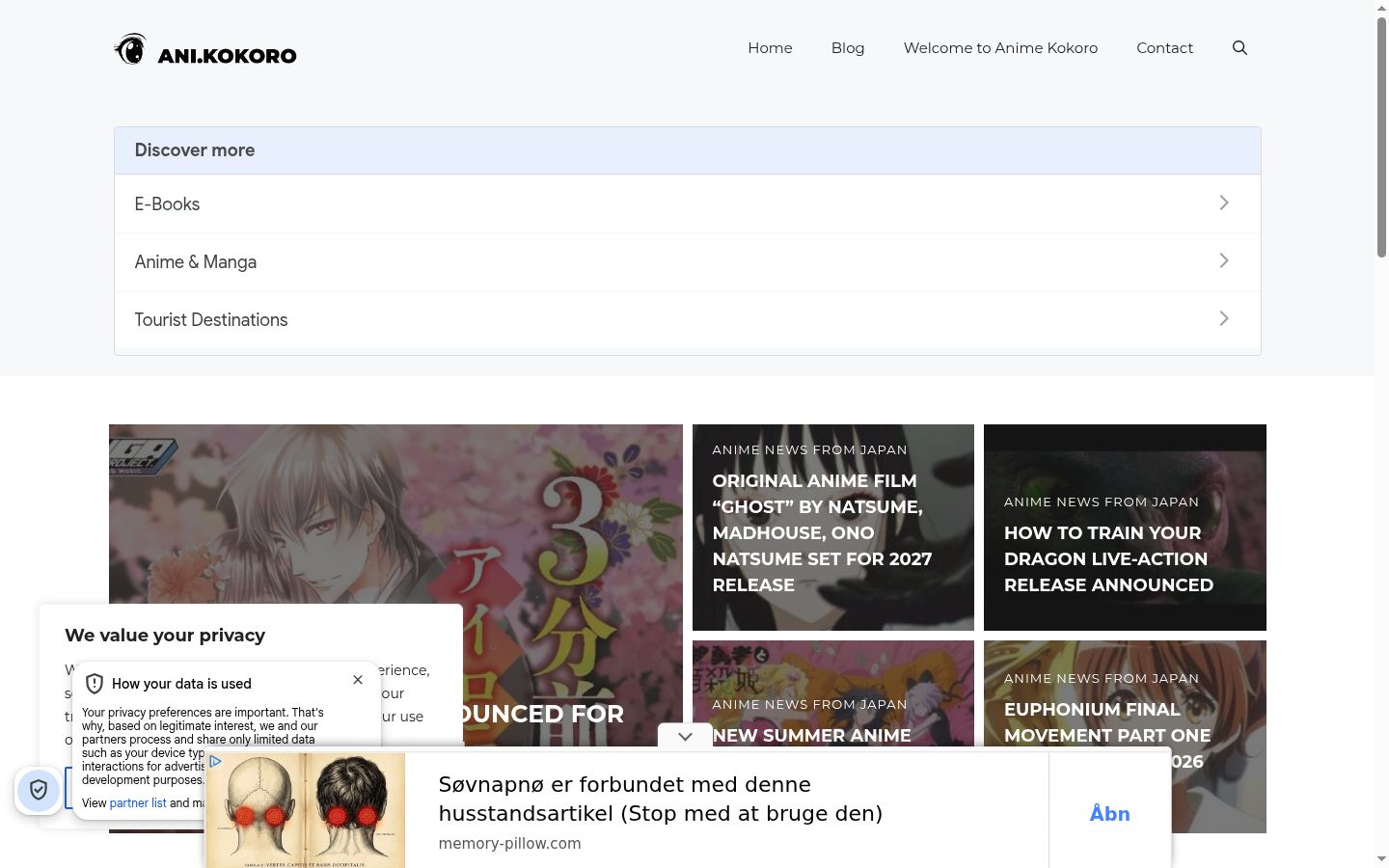The width and height of the screenshot is (1389, 868).
Task: Read the 'Ghost' original anime film article
Action: point(822,532)
